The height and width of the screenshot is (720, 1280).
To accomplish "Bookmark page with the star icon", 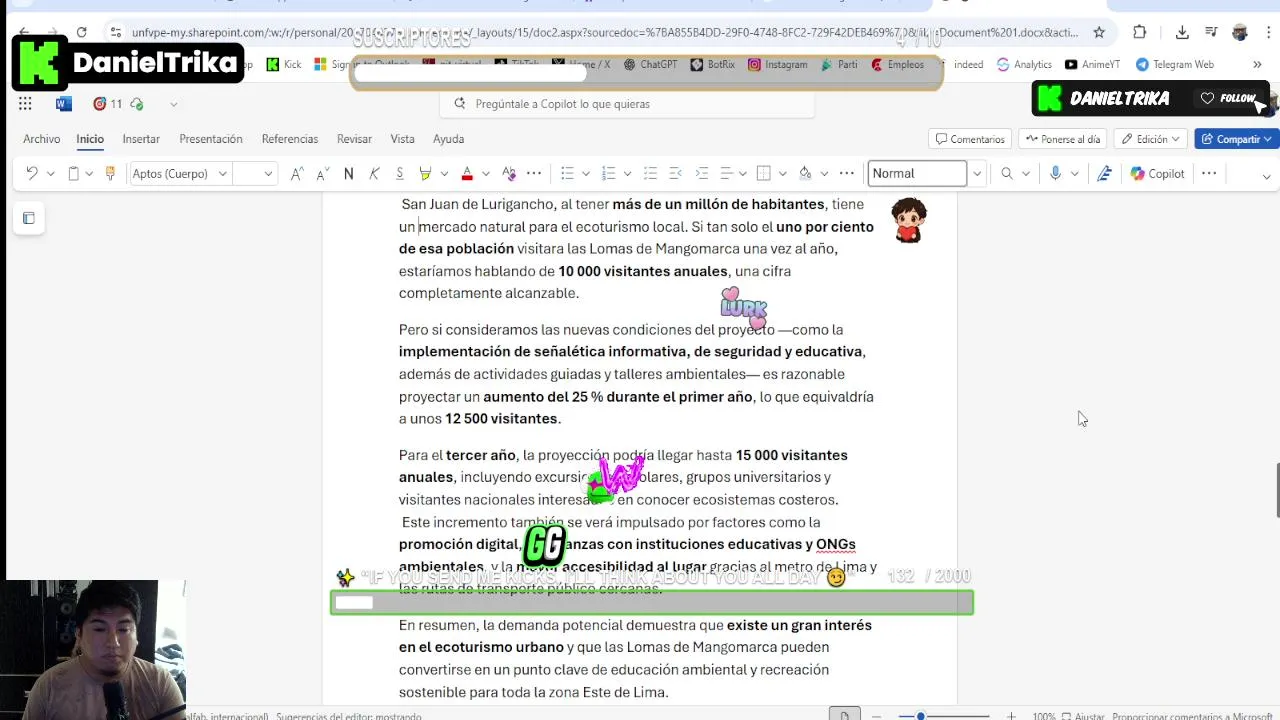I will [x=1099, y=32].
